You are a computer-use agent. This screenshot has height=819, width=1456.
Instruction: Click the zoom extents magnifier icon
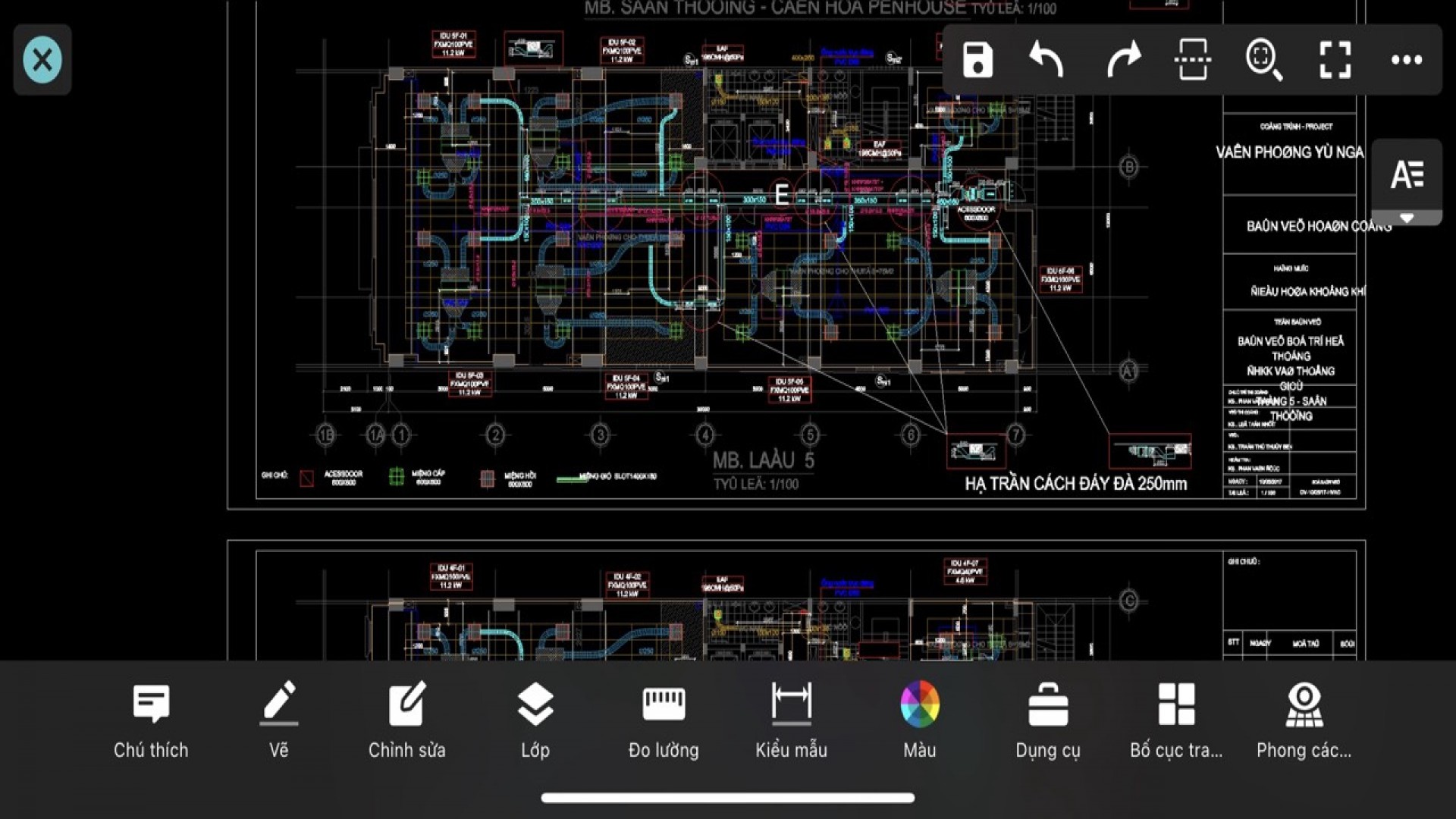pos(1263,60)
